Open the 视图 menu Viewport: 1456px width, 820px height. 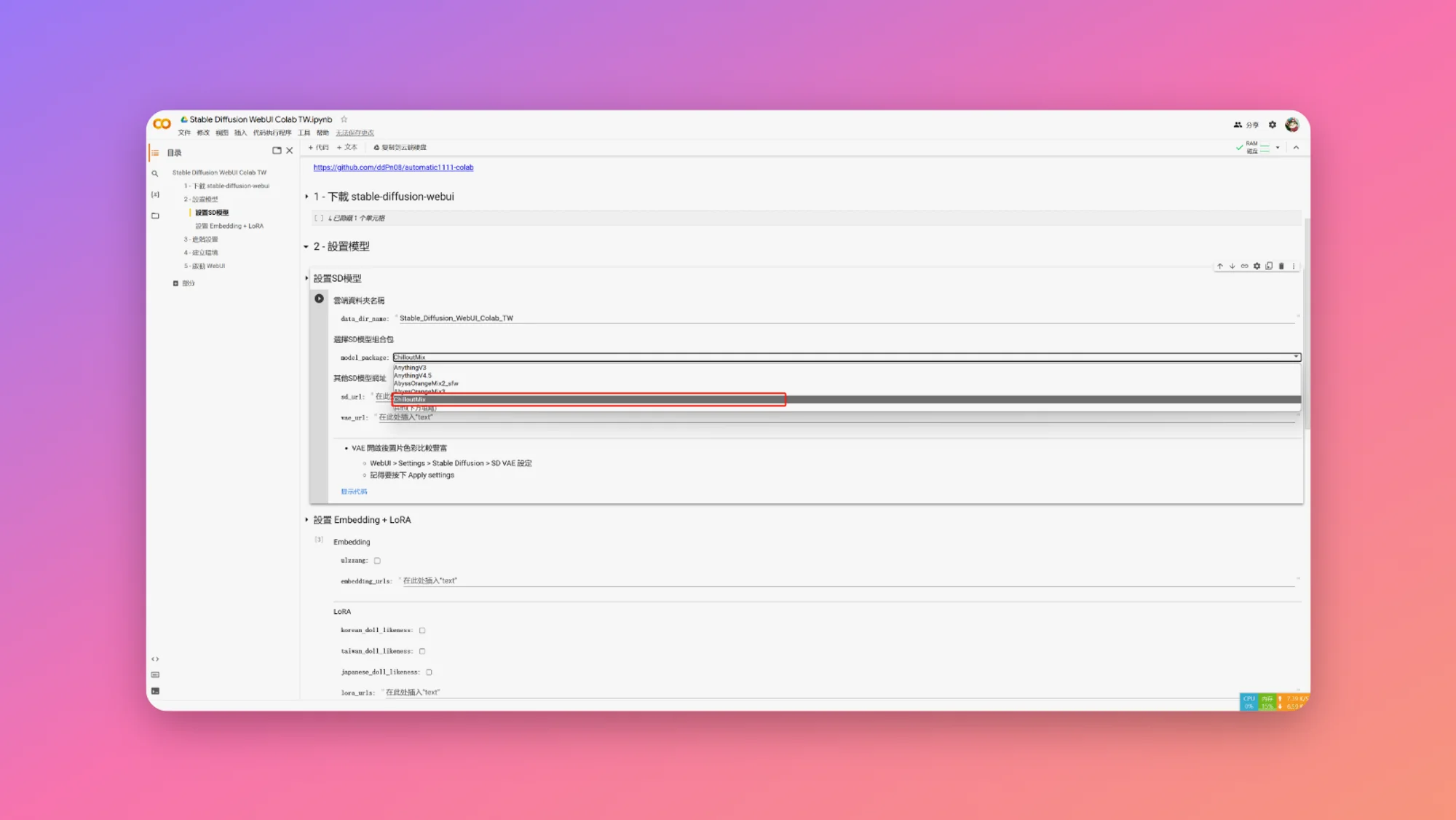222,133
